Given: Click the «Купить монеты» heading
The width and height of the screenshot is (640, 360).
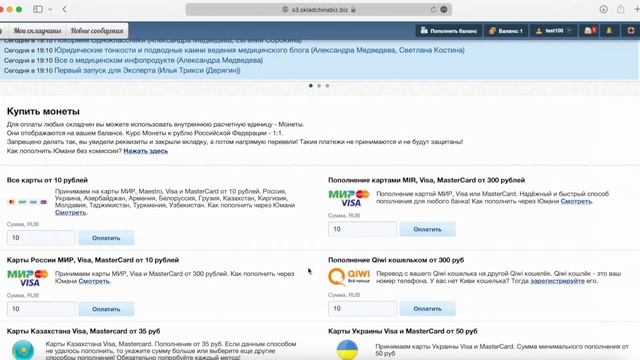Looking at the screenshot, I should click(43, 111).
